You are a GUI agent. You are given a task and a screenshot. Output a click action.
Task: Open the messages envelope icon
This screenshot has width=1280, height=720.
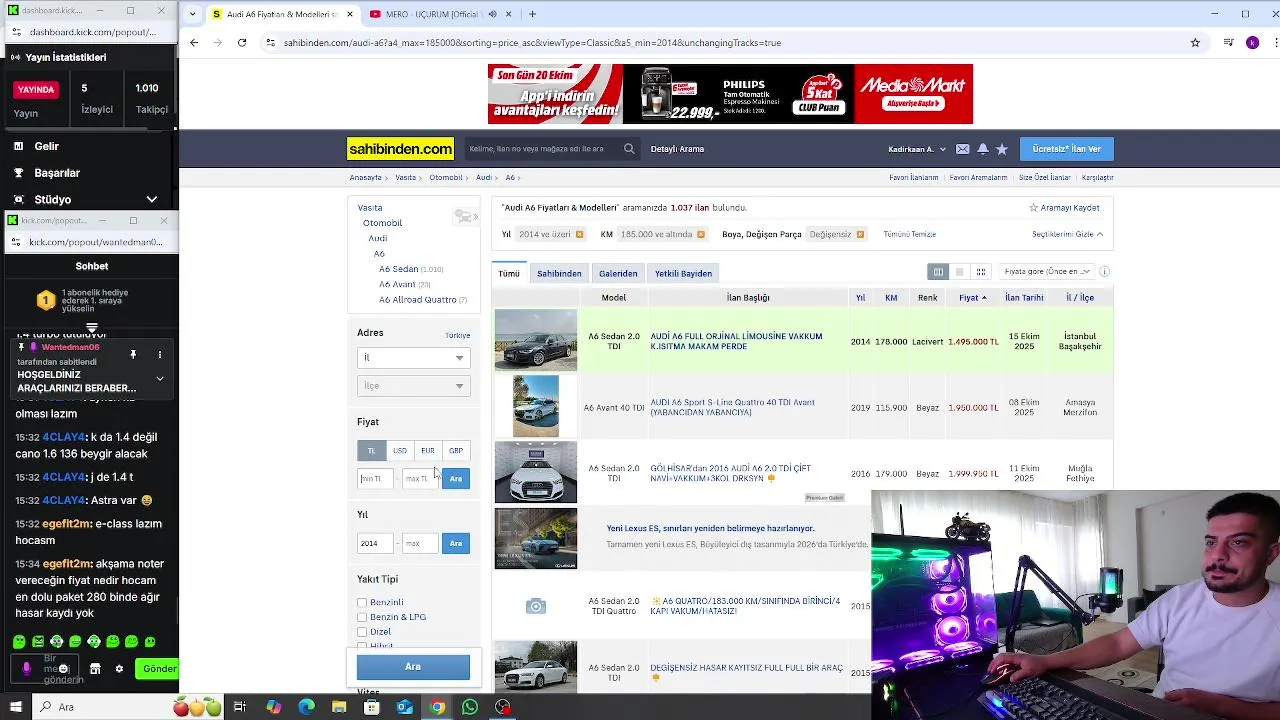click(963, 149)
